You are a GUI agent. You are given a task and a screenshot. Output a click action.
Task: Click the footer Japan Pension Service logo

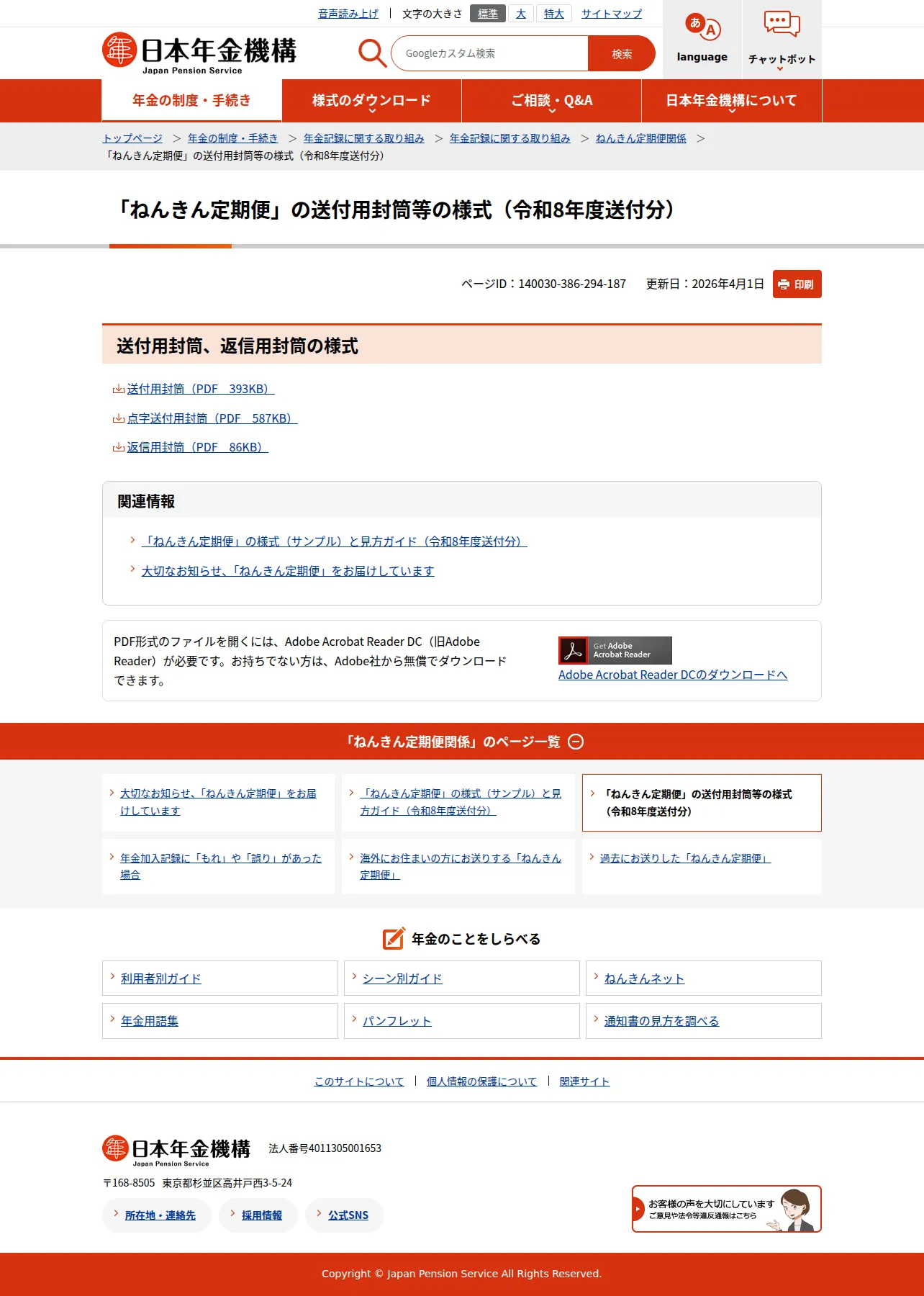(x=176, y=1150)
